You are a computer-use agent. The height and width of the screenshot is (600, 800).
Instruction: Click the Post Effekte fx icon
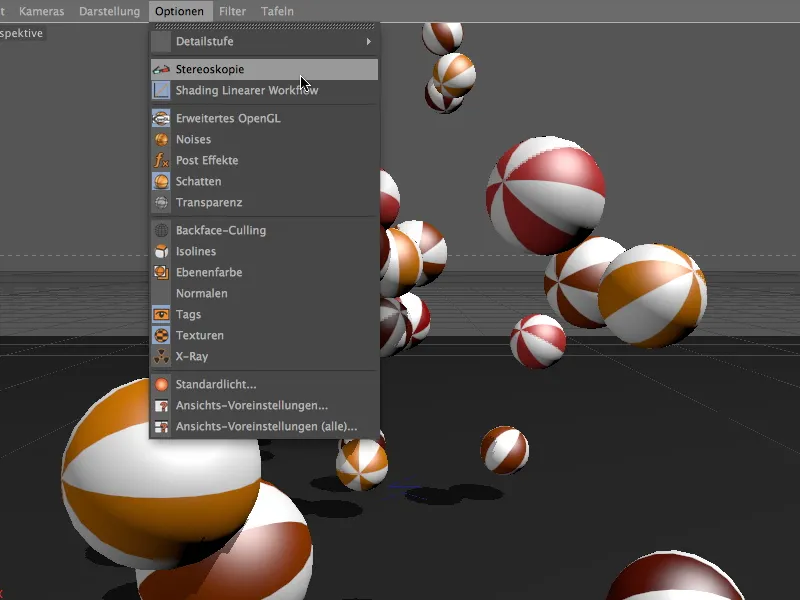point(161,160)
